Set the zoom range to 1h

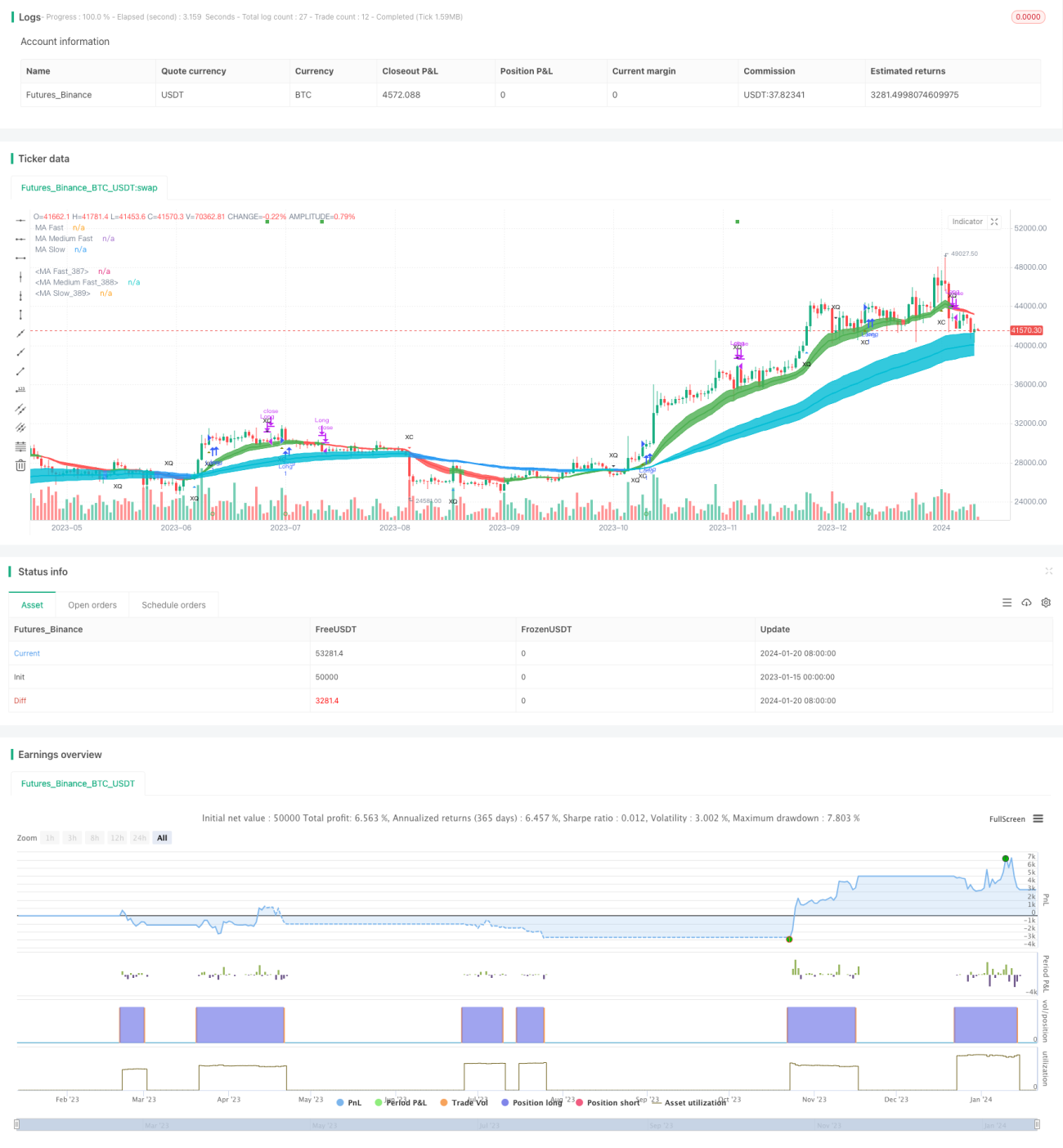click(50, 838)
